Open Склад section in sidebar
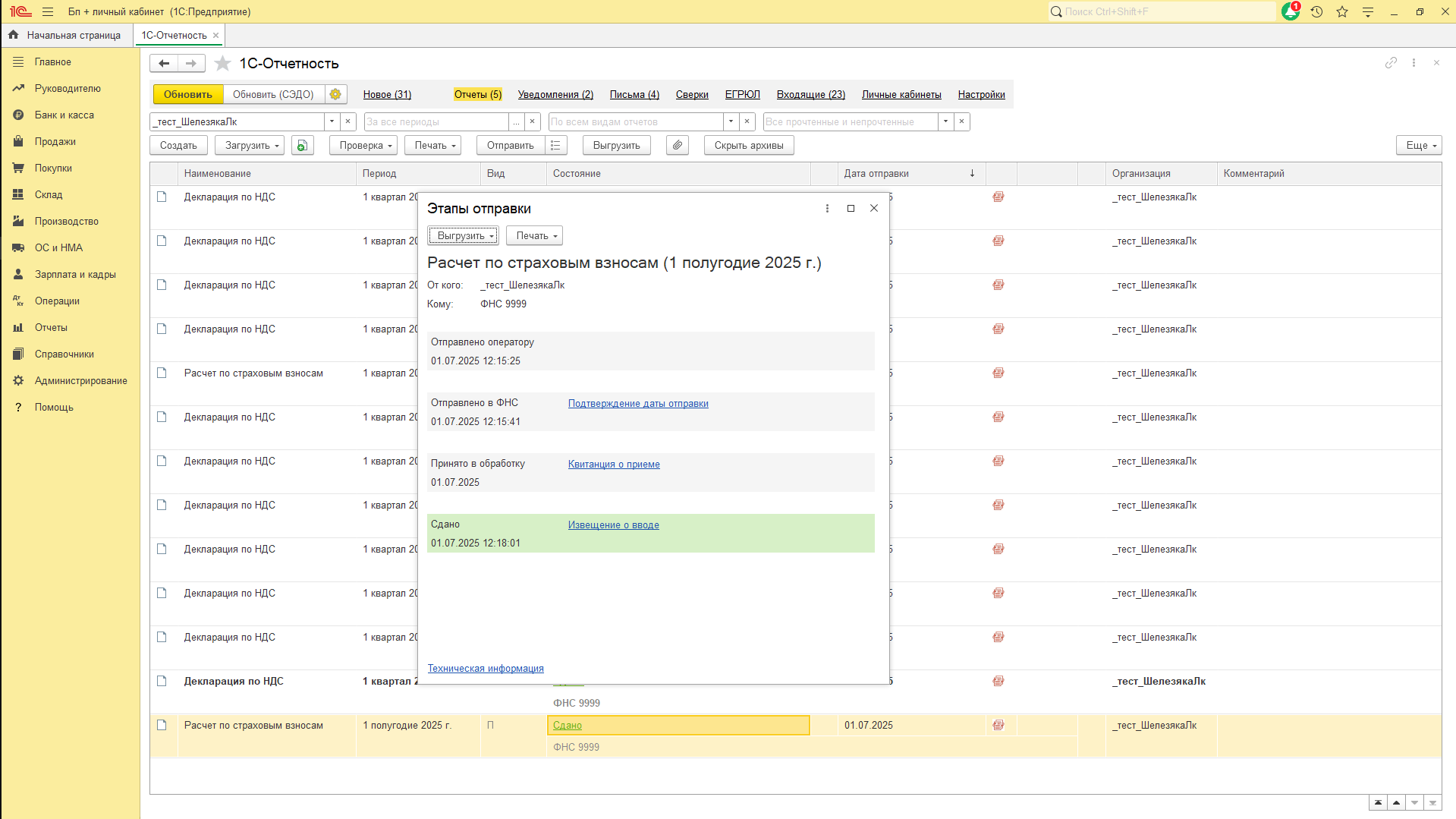1456x819 pixels. 49,195
